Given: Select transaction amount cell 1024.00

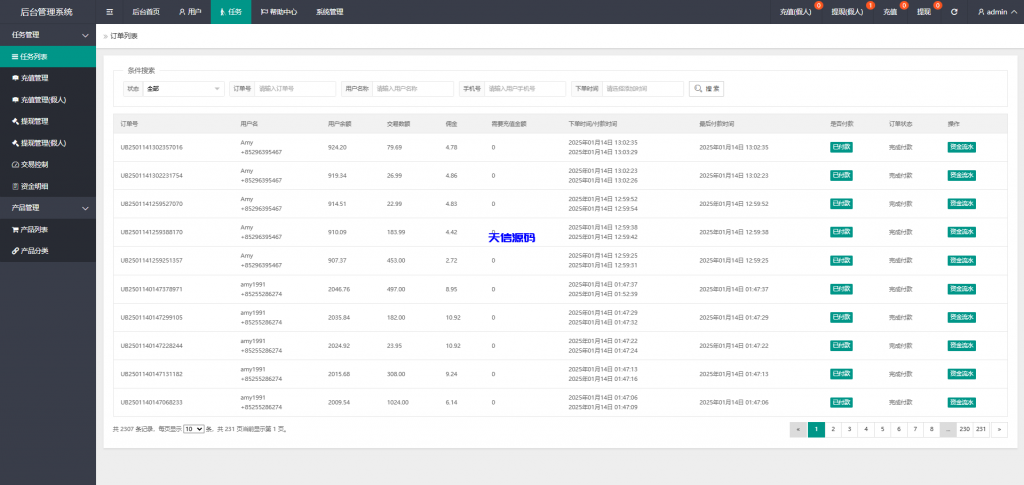Looking at the screenshot, I should coord(398,402).
